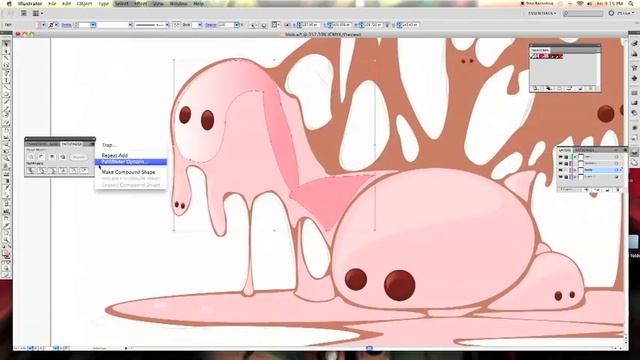Open the Essentials workspace switcher
This screenshot has width=640, height=360.
pos(542,13)
